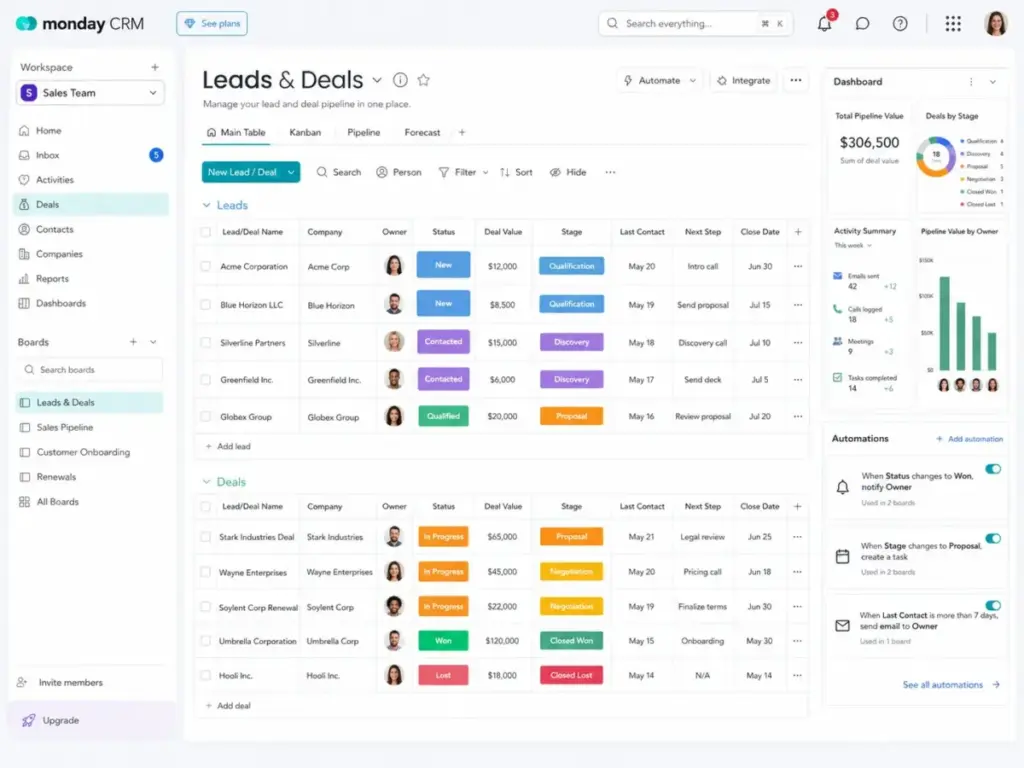Image resolution: width=1024 pixels, height=768 pixels.
Task: Collapse the Dashboard panel chevron
Action: (x=992, y=82)
